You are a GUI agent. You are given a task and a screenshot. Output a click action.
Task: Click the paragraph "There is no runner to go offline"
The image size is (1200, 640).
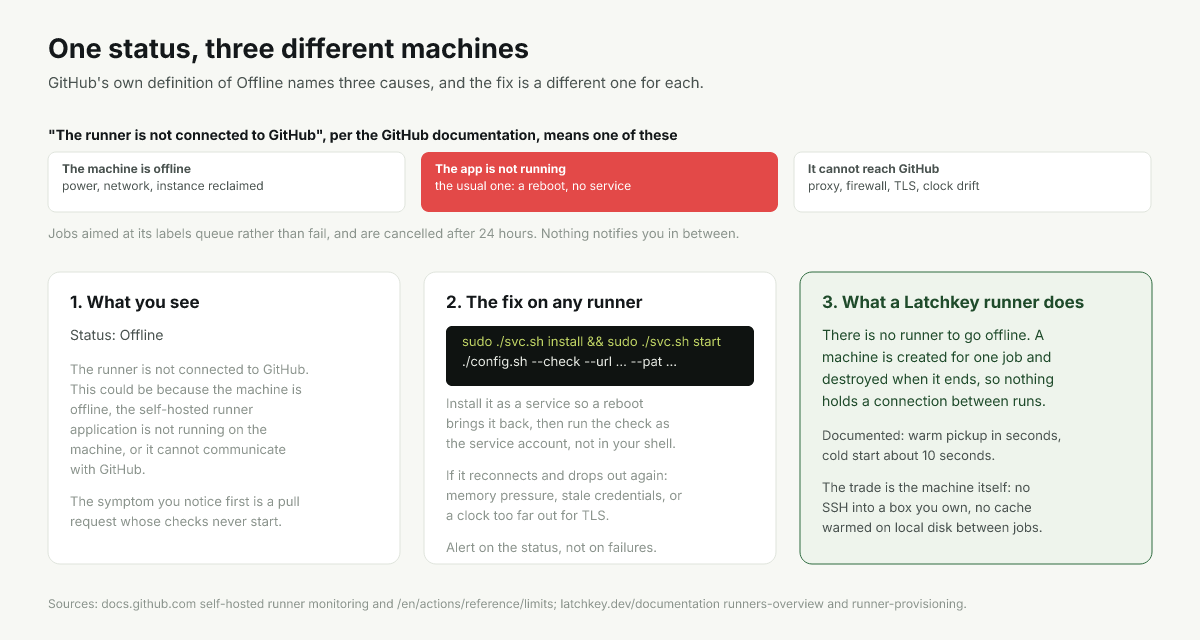pyautogui.click(x=938, y=368)
